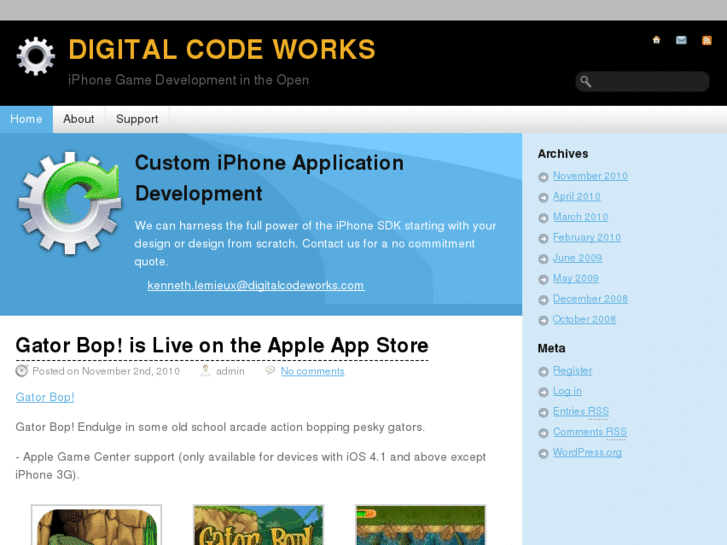Viewport: 727px width, 545px height.
Task: Click the 'Custom iPhone Application Development' heading
Action: (269, 178)
